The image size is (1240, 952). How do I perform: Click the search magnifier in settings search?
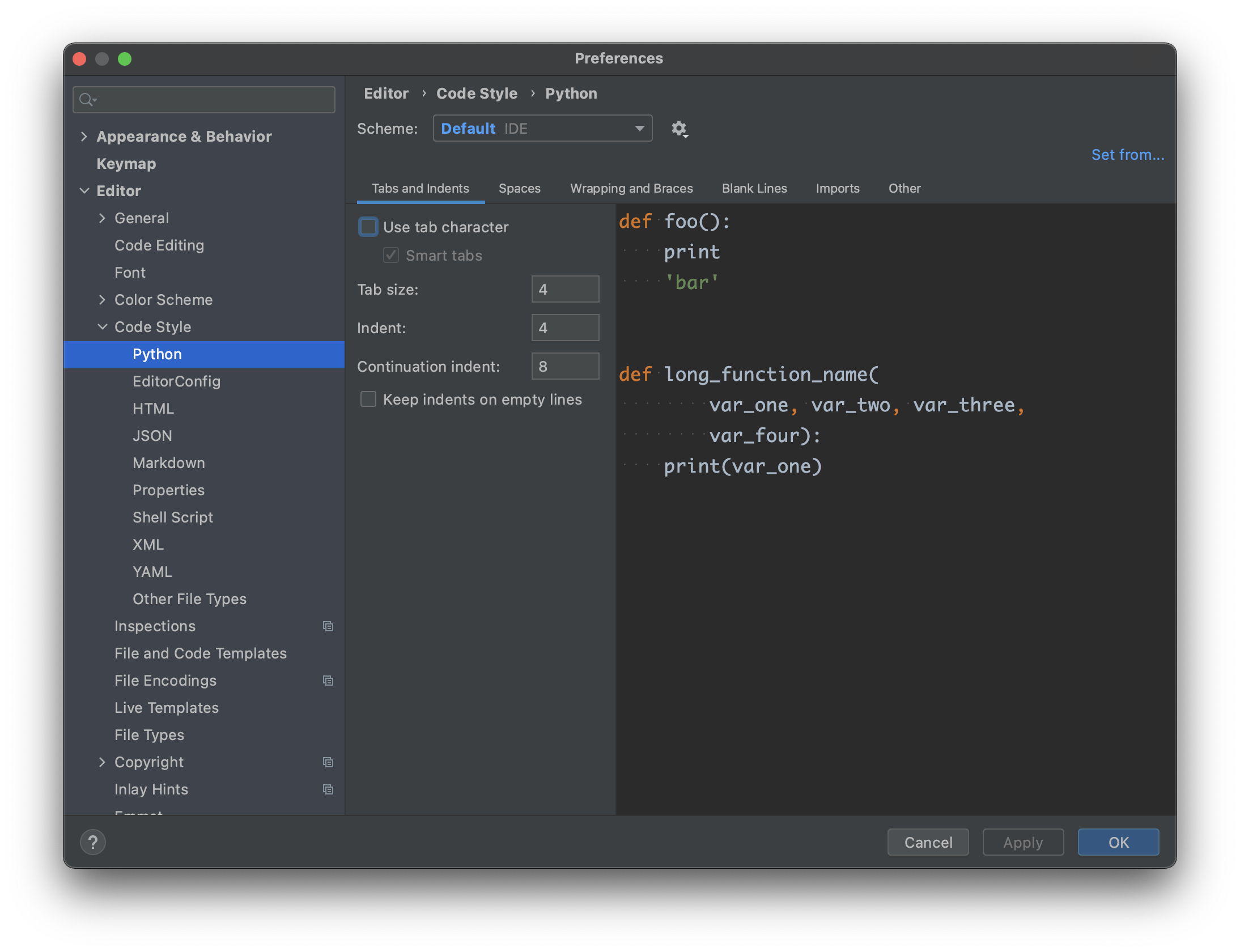coord(87,100)
